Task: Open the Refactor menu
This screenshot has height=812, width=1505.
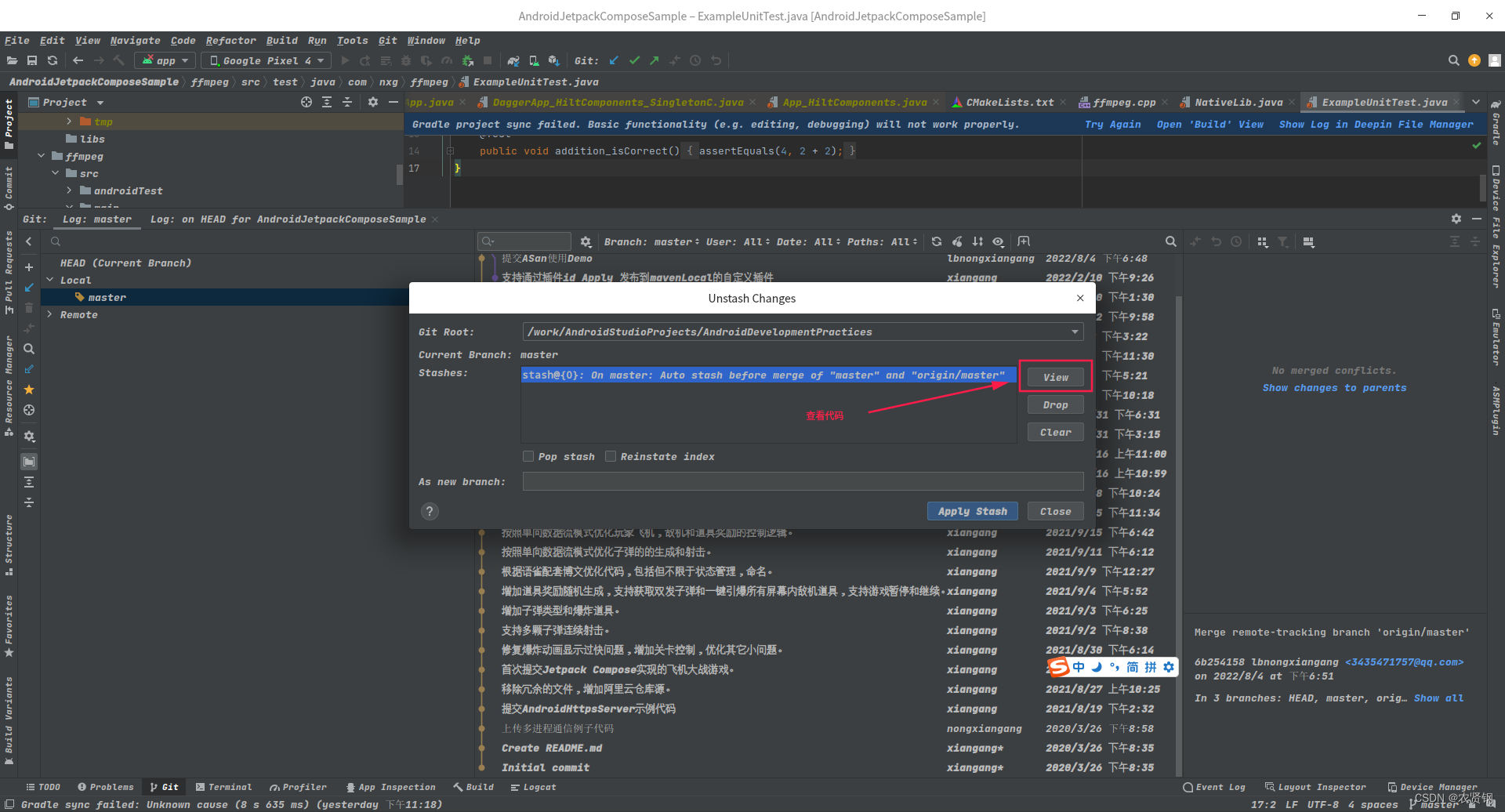Action: tap(230, 40)
